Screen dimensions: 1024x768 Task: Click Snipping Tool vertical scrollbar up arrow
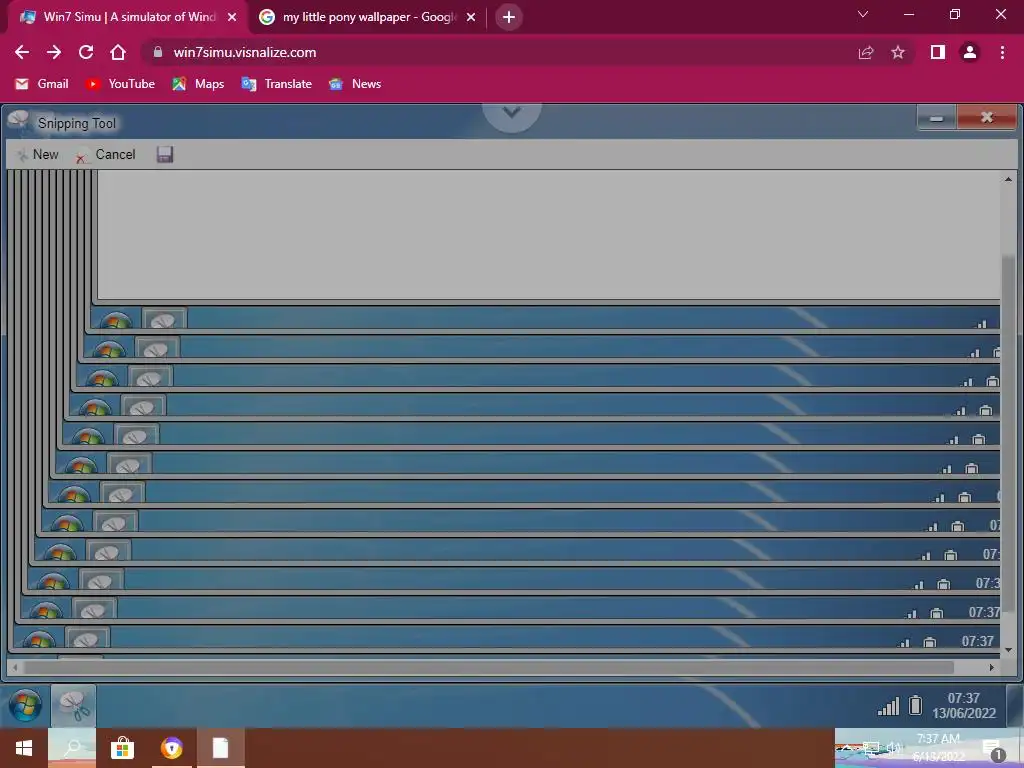coord(1008,178)
